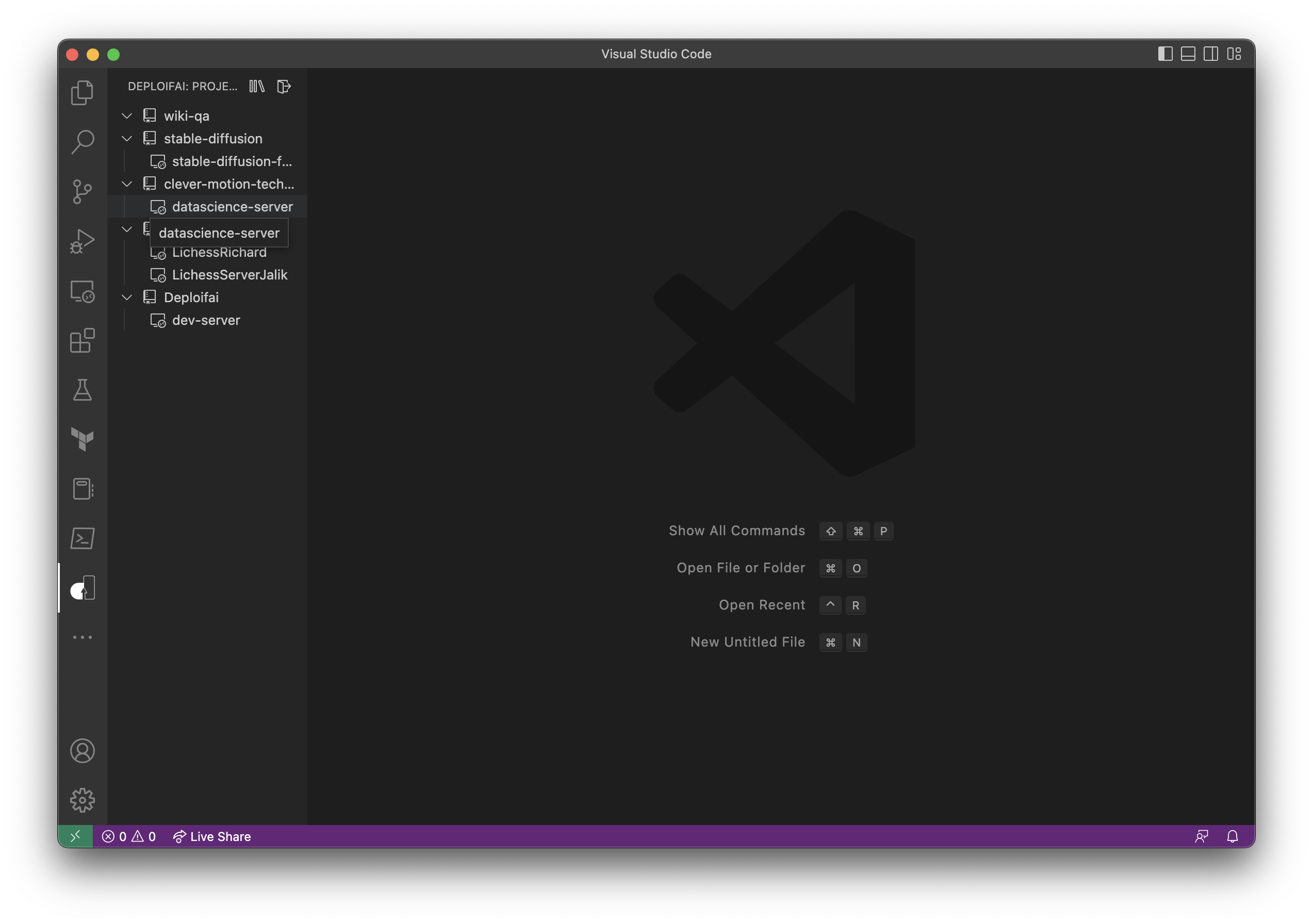Viewport: 1313px width, 924px height.
Task: Open the notebook icon in activity bar
Action: [83, 489]
